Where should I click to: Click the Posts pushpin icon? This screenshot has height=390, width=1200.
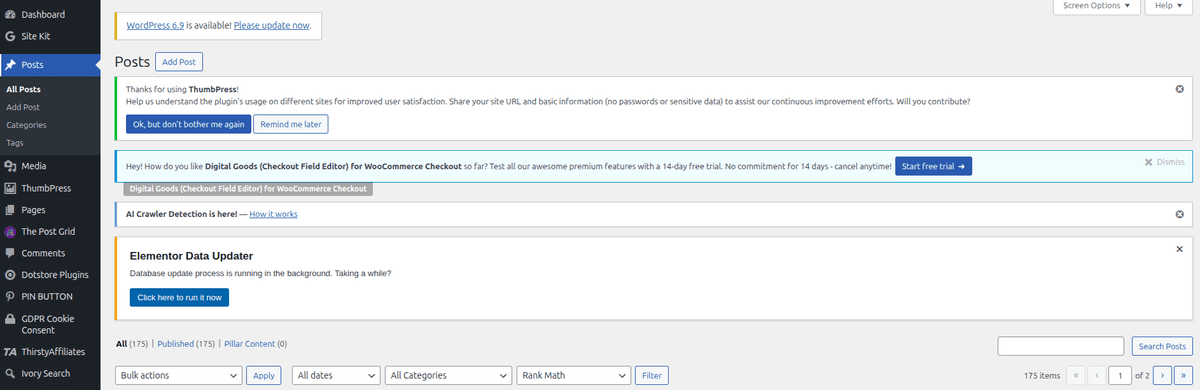click(10, 65)
